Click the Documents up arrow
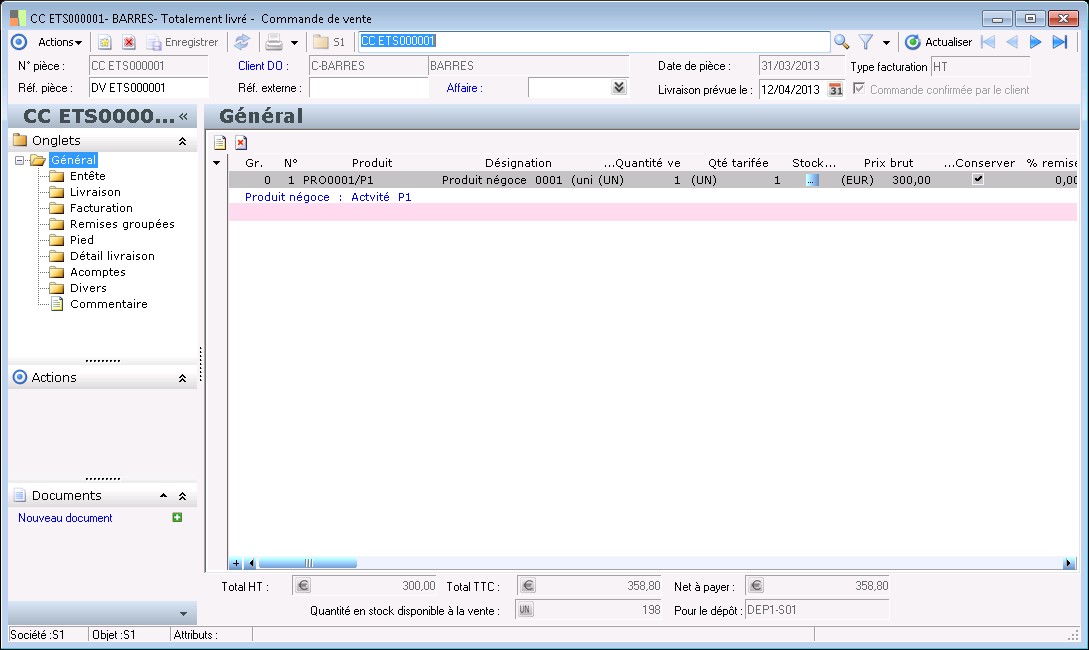This screenshot has width=1089, height=650. pyautogui.click(x=163, y=496)
